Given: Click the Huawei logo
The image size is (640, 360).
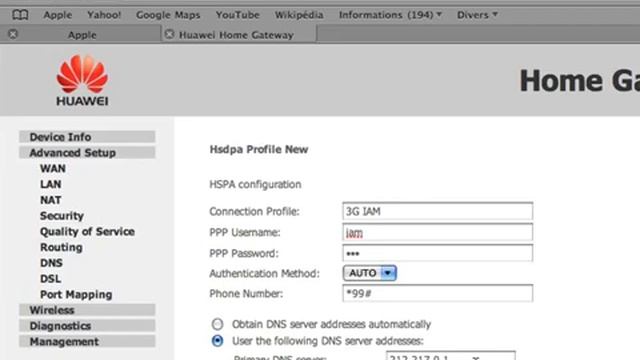Looking at the screenshot, I should [82, 80].
